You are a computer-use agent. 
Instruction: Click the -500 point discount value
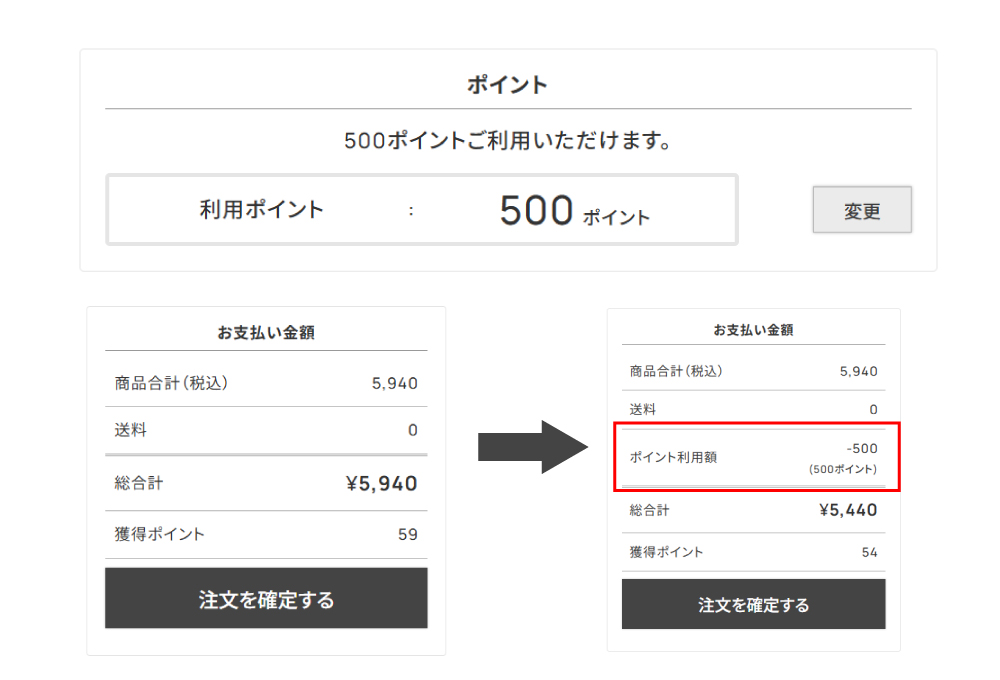(x=861, y=449)
